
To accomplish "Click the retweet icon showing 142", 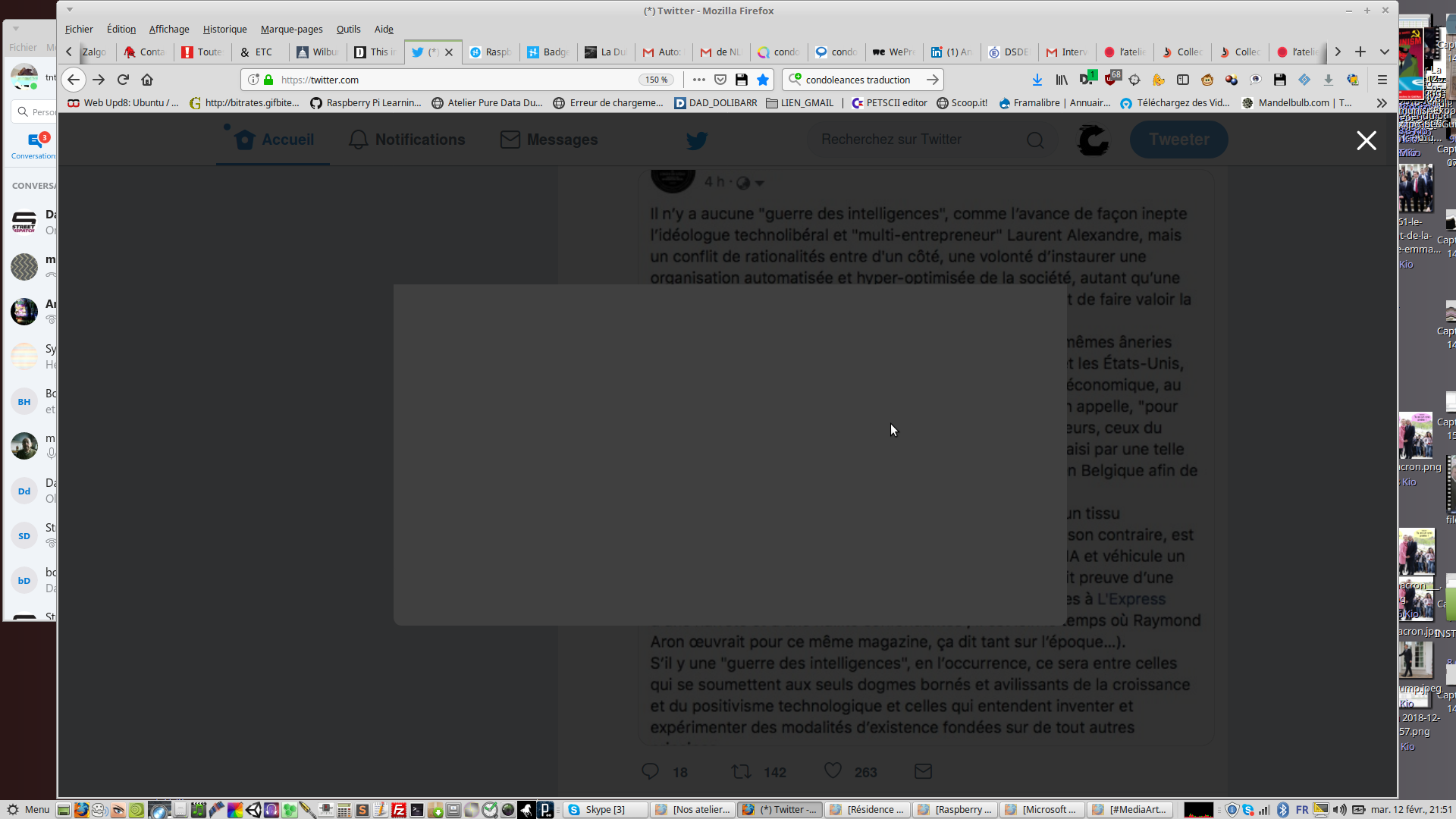I will point(741,771).
